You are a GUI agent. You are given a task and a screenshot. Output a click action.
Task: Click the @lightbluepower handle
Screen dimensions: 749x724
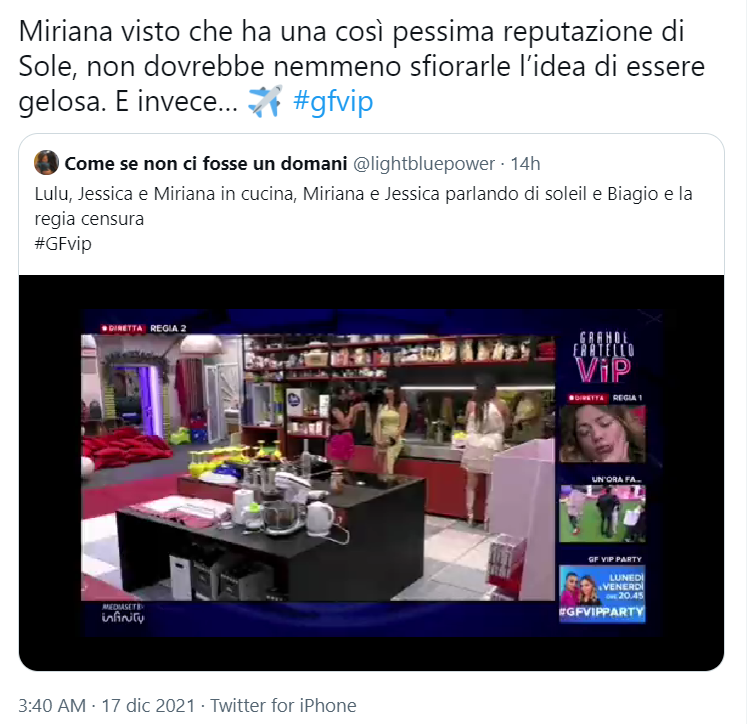424,164
